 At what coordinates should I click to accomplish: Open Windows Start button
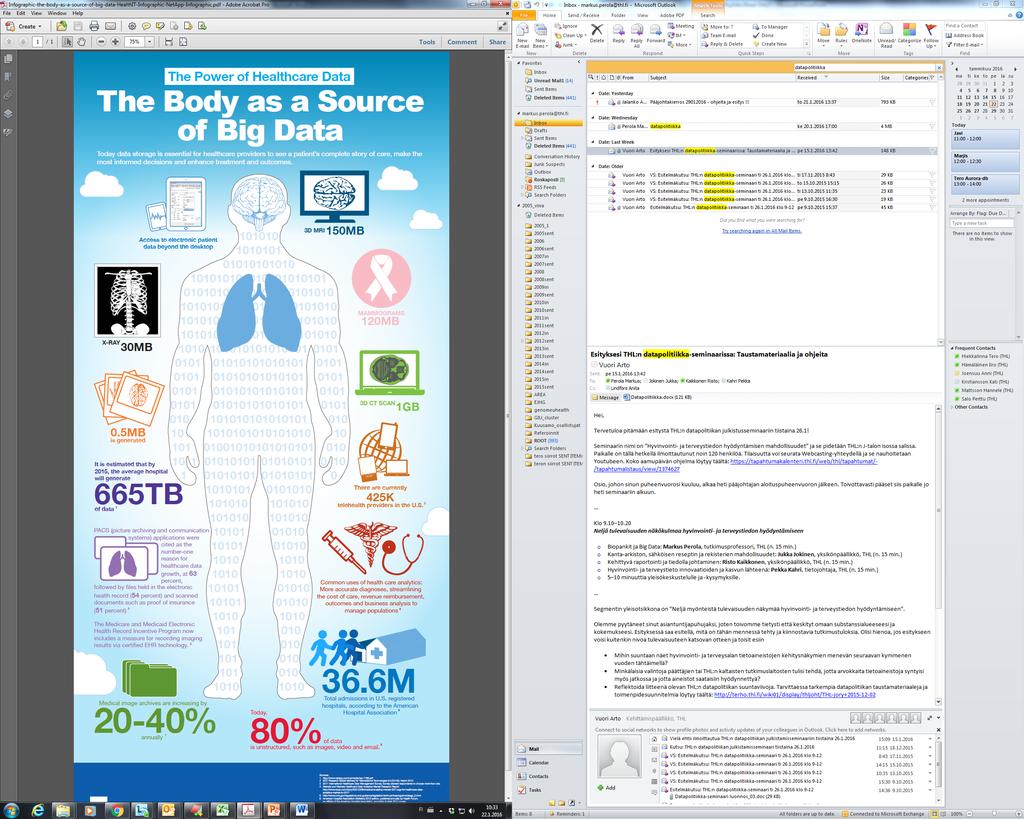[11, 811]
